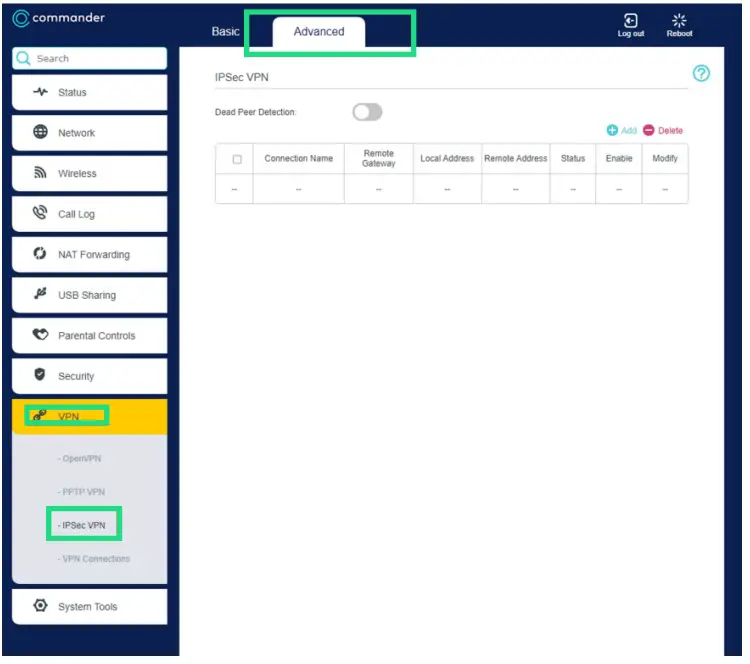Click the Parental Controls heart icon
This screenshot has height=664, width=750.
41,334
